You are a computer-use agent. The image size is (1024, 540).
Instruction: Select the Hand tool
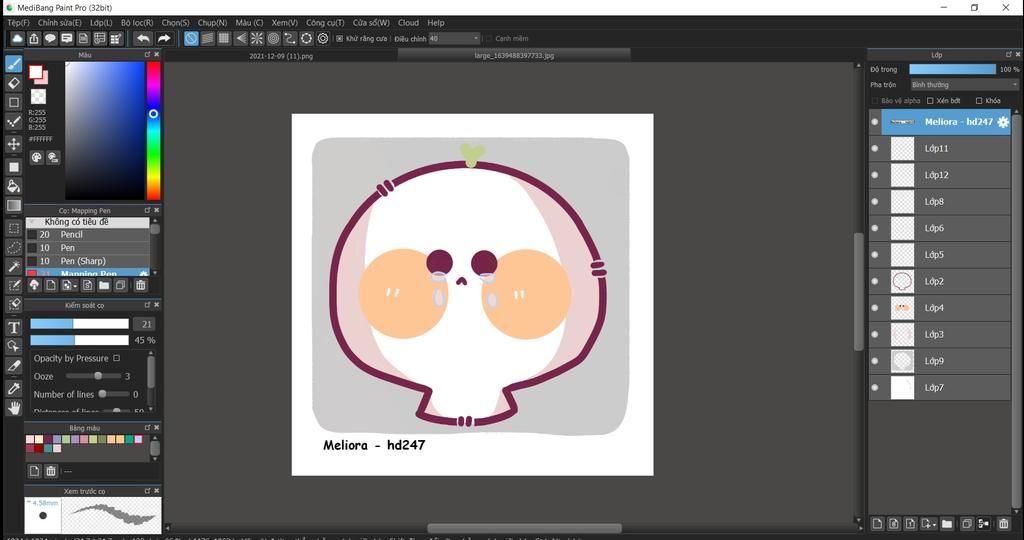14,407
